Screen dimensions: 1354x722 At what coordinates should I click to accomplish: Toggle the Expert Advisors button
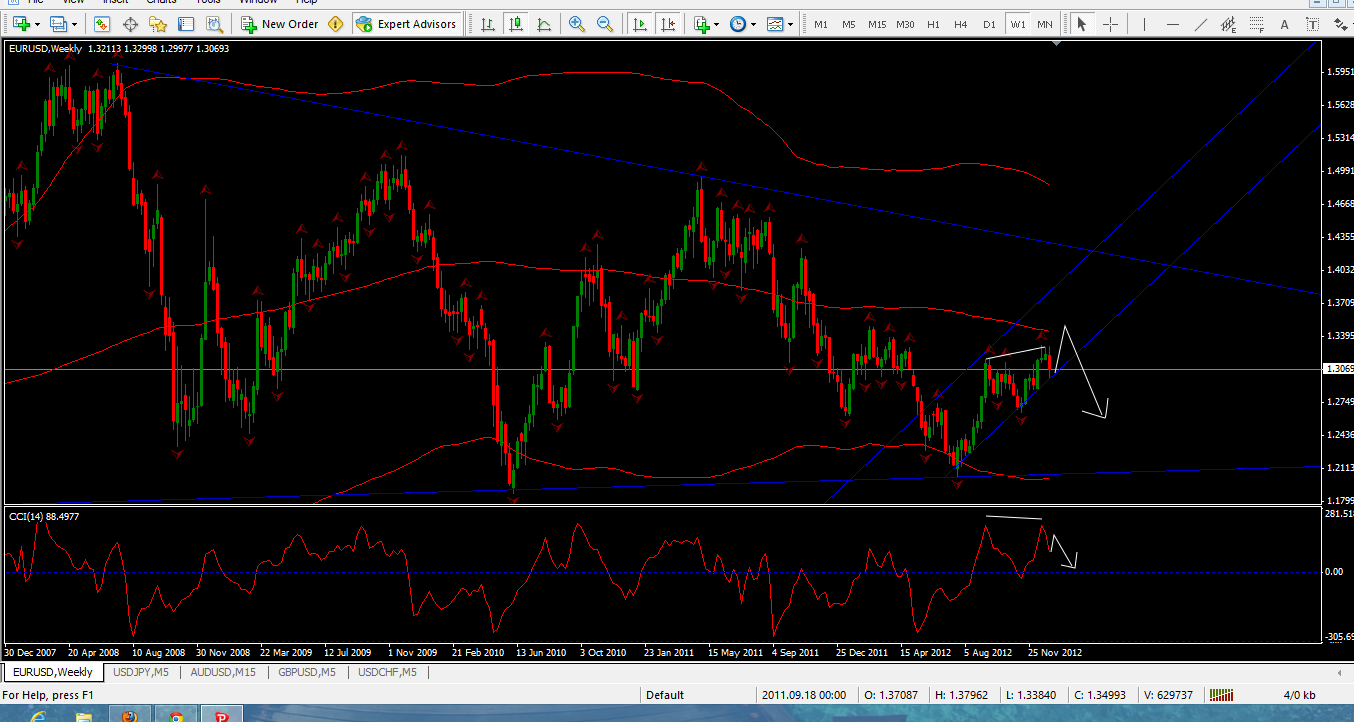(406, 24)
